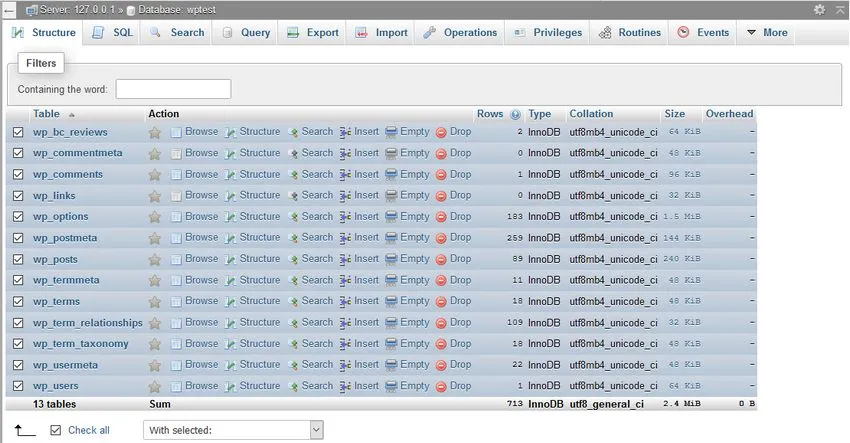Switch to the SQL tab
This screenshot has width=850, height=443.
tap(112, 33)
